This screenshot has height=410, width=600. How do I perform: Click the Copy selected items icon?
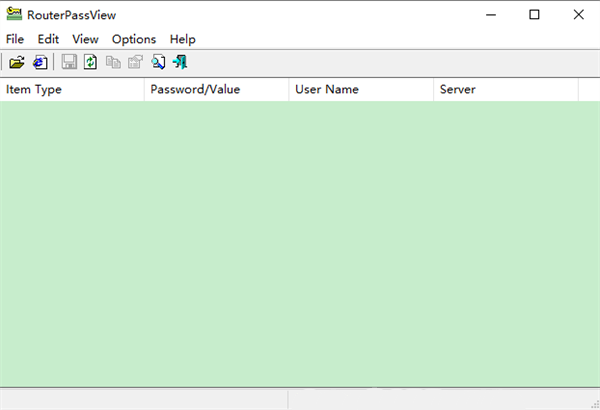[113, 62]
